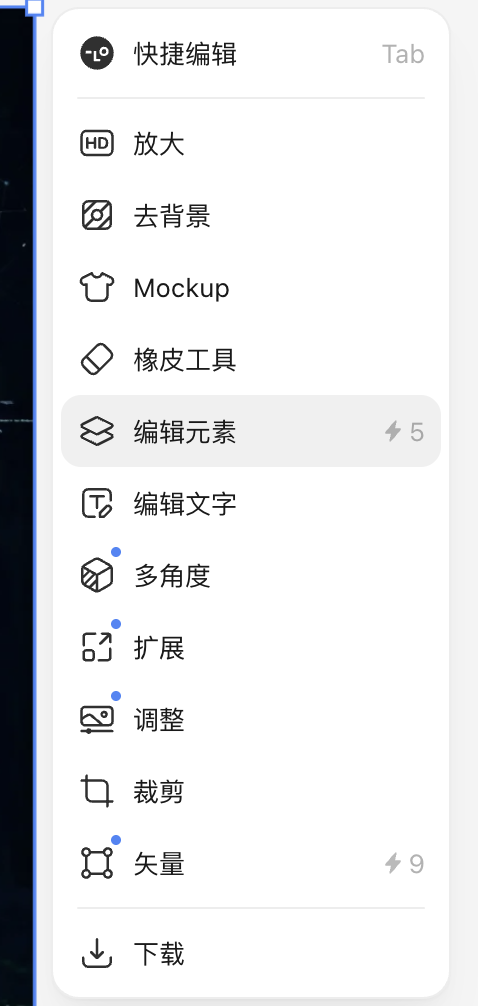Click the 编辑文字 text edit icon
The width and height of the screenshot is (478, 1006).
pyautogui.click(x=97, y=503)
